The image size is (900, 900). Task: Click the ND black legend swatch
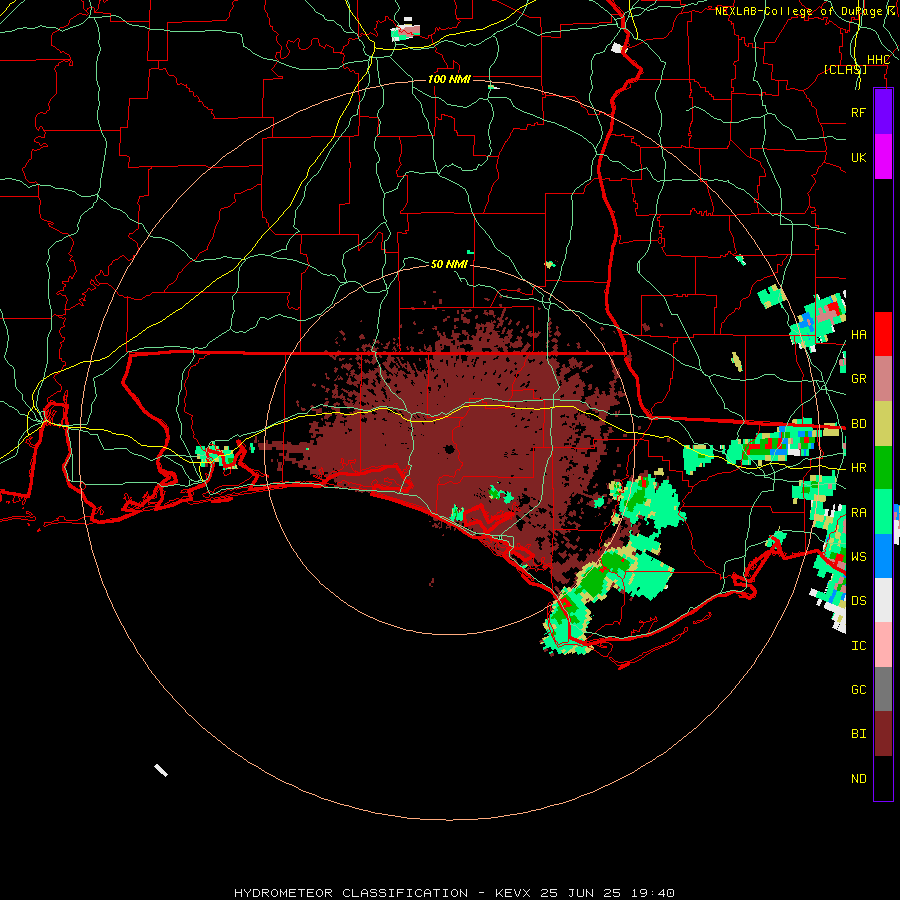[x=883, y=778]
